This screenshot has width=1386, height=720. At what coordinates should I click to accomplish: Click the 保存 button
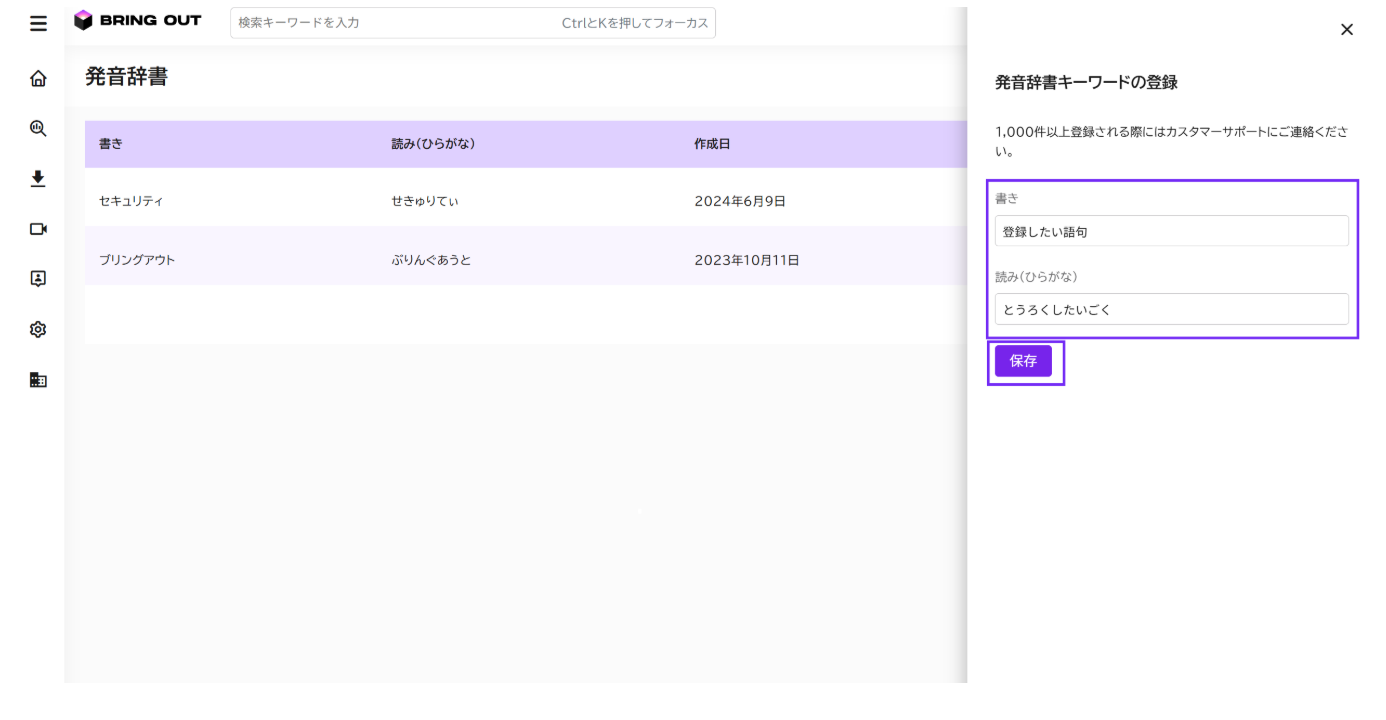point(1023,361)
